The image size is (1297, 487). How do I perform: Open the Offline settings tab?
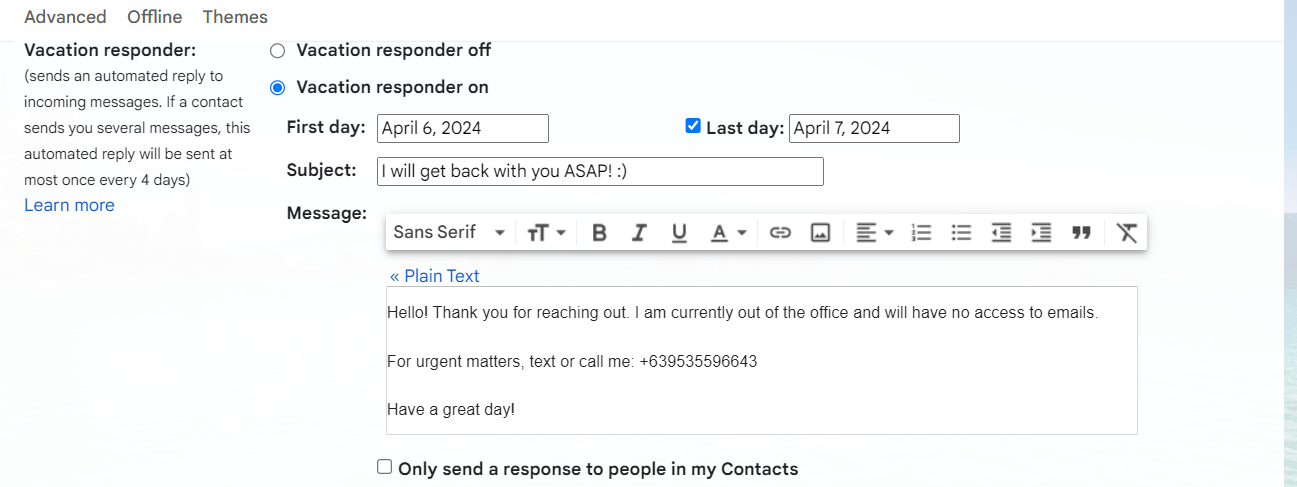pyautogui.click(x=154, y=17)
